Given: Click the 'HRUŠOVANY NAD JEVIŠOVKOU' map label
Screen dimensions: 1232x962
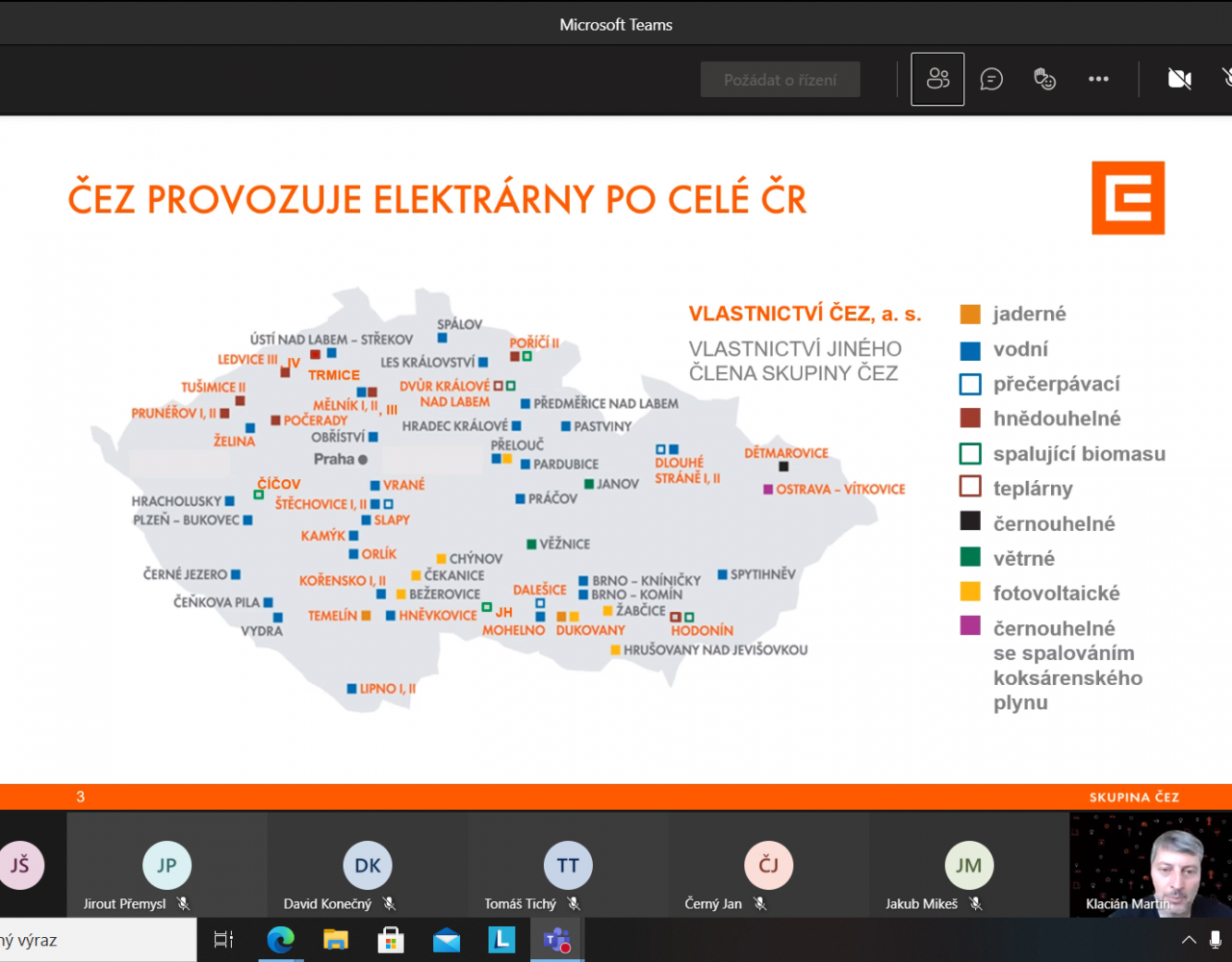Looking at the screenshot, I should click(715, 650).
